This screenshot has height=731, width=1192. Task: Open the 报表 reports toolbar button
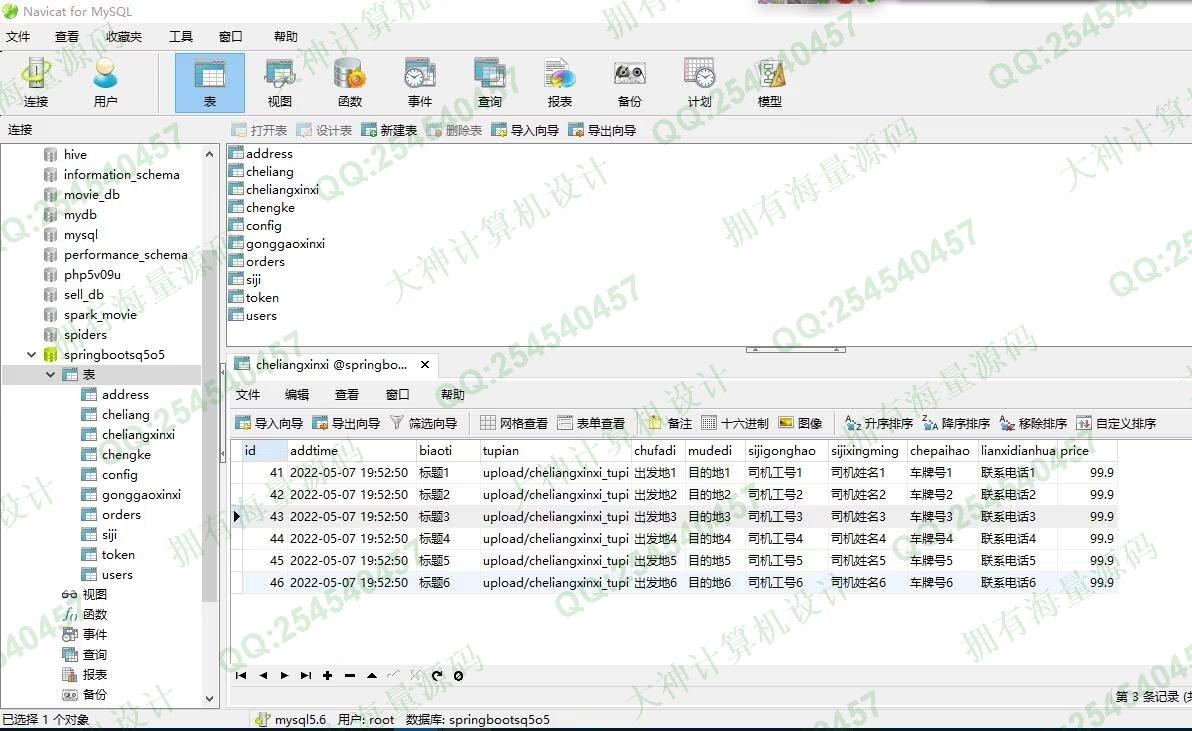560,82
